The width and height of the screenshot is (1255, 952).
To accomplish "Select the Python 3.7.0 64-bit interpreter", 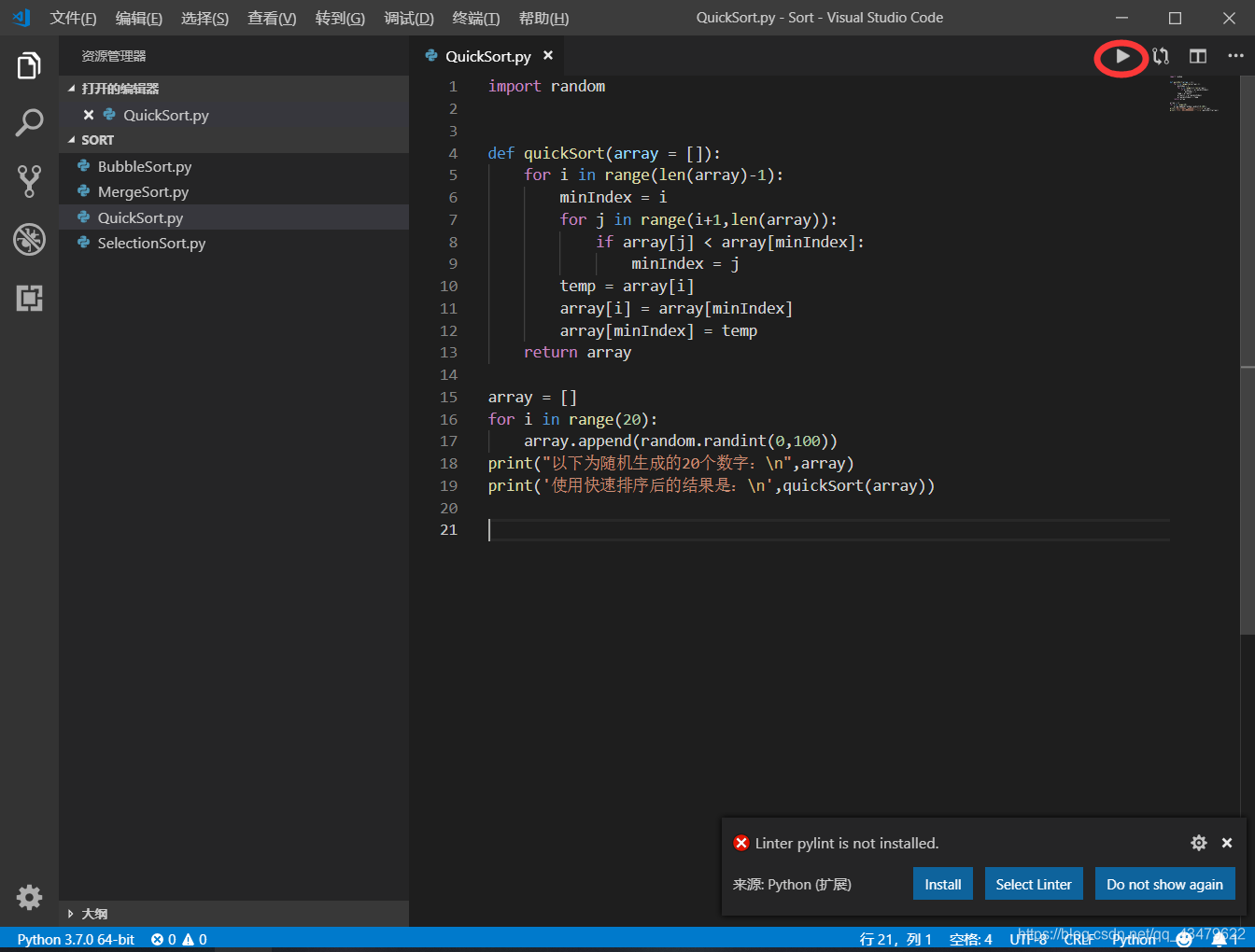I will tap(75, 939).
